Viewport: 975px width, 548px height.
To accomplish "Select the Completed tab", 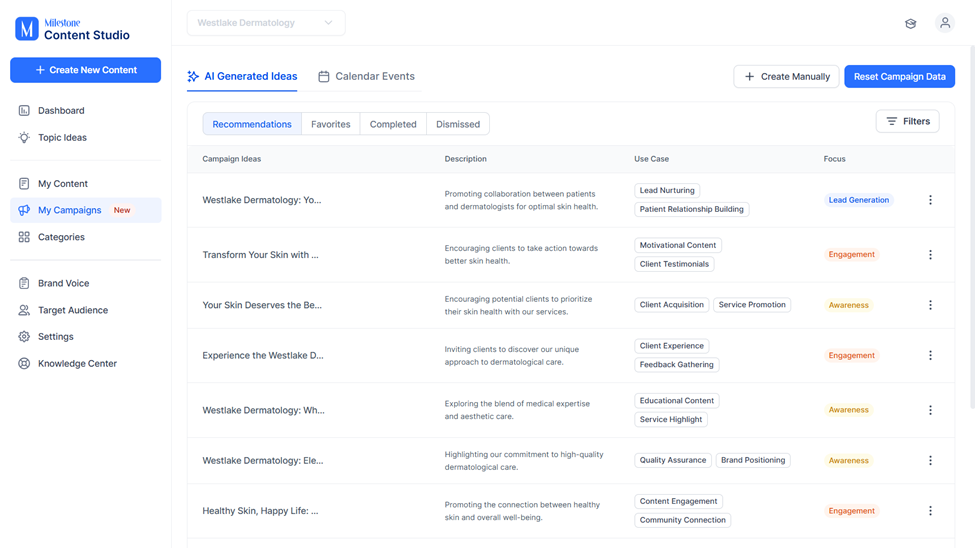I will point(393,124).
